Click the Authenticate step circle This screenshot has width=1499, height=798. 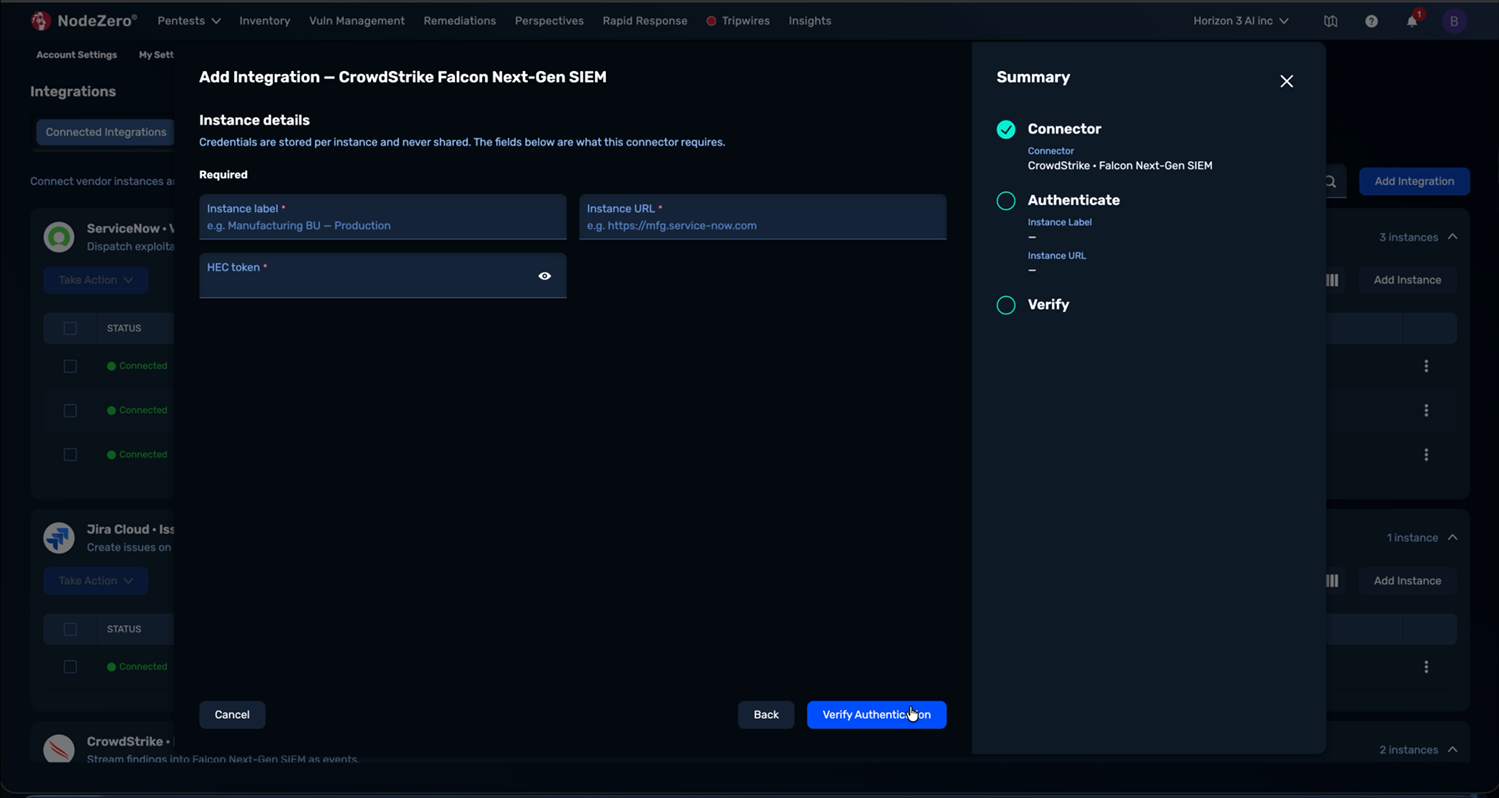tap(1006, 201)
